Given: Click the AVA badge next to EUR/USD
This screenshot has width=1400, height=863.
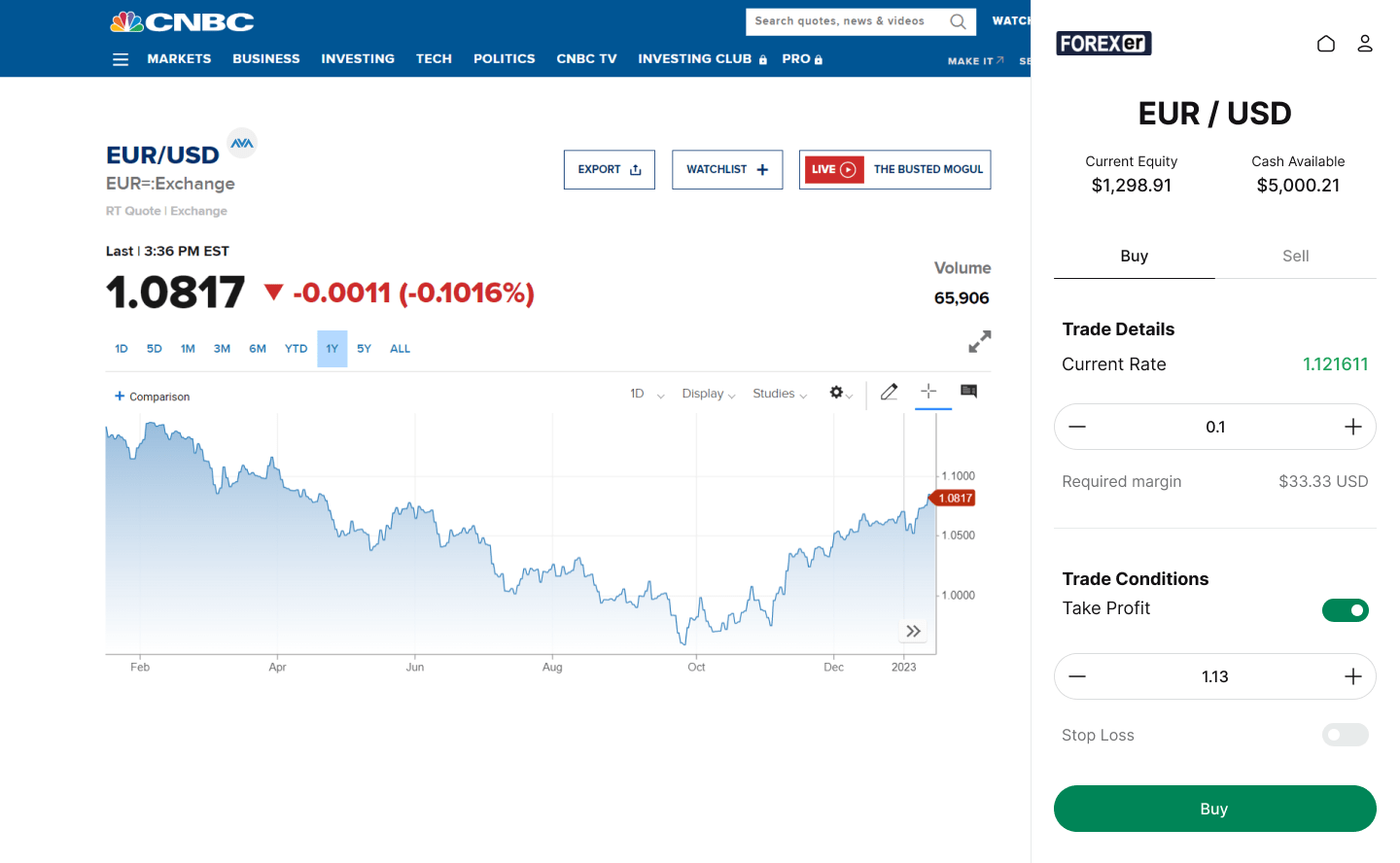Looking at the screenshot, I should pos(242,143).
